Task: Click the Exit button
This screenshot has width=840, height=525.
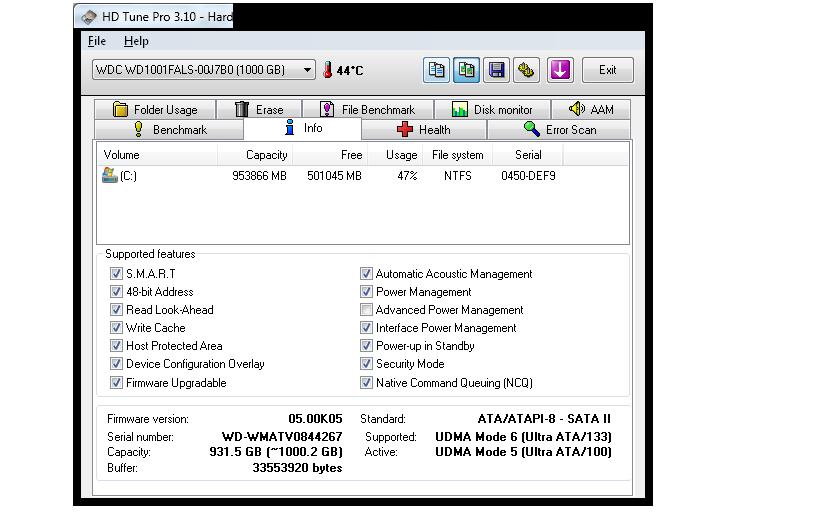Action: point(607,70)
